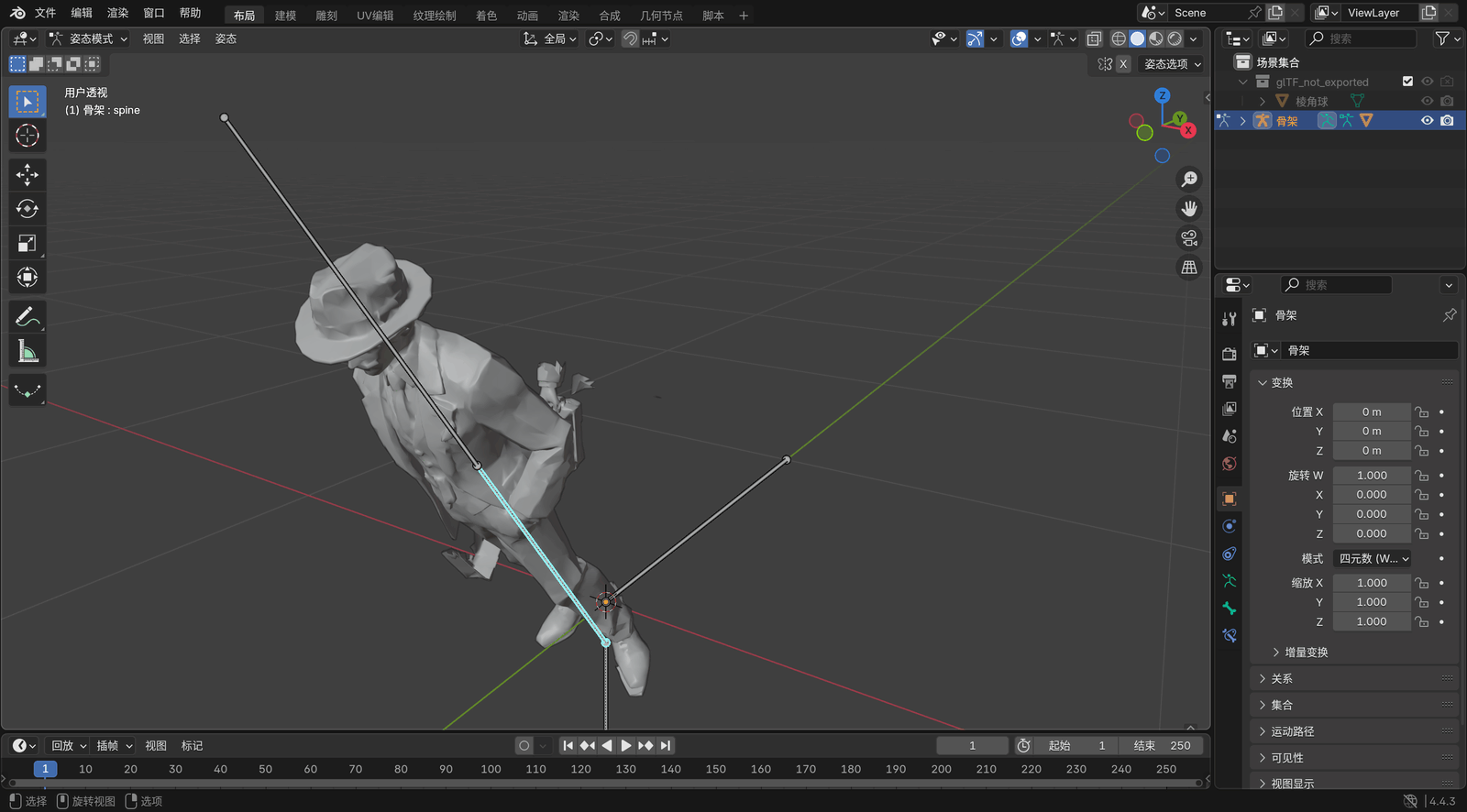The width and height of the screenshot is (1467, 812).
Task: Select the Rotate tool
Action: pyautogui.click(x=28, y=209)
